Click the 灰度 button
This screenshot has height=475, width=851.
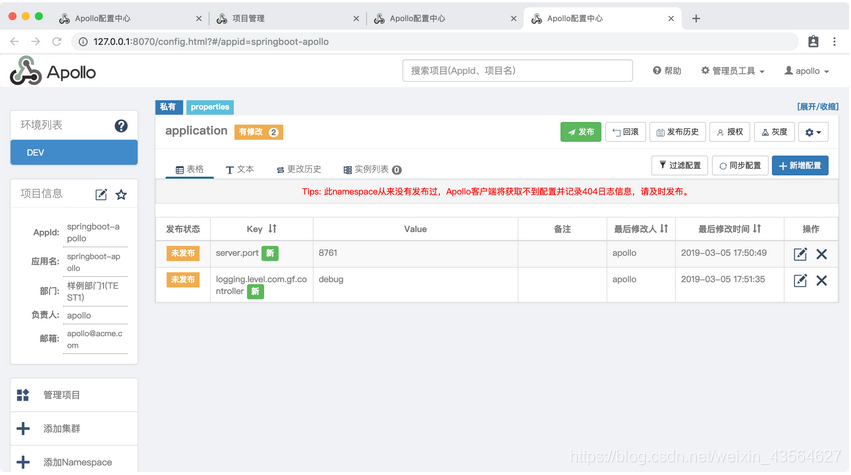tap(774, 132)
